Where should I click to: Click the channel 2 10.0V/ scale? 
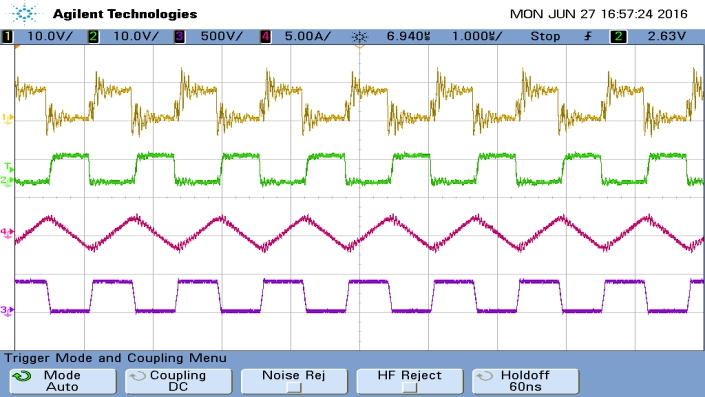[136, 36]
